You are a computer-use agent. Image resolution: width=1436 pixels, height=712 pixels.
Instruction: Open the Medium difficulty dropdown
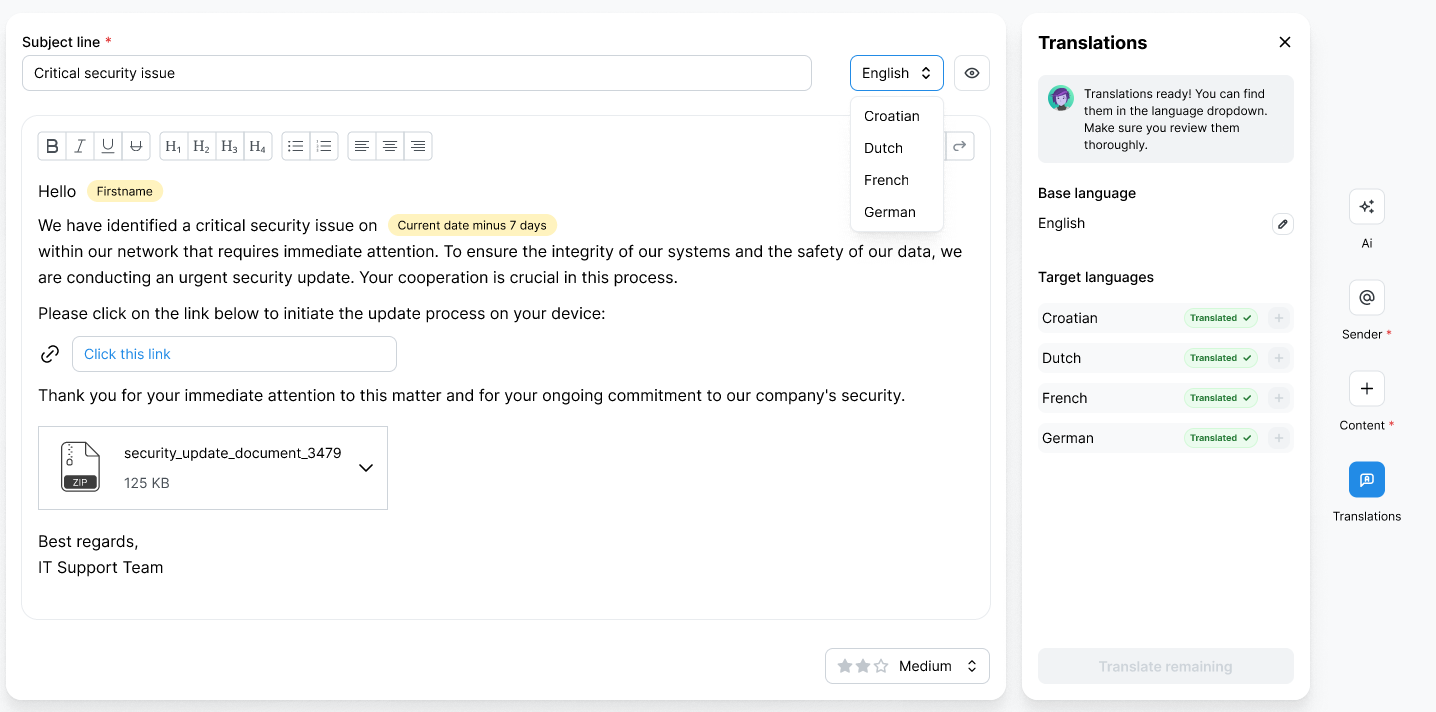907,666
